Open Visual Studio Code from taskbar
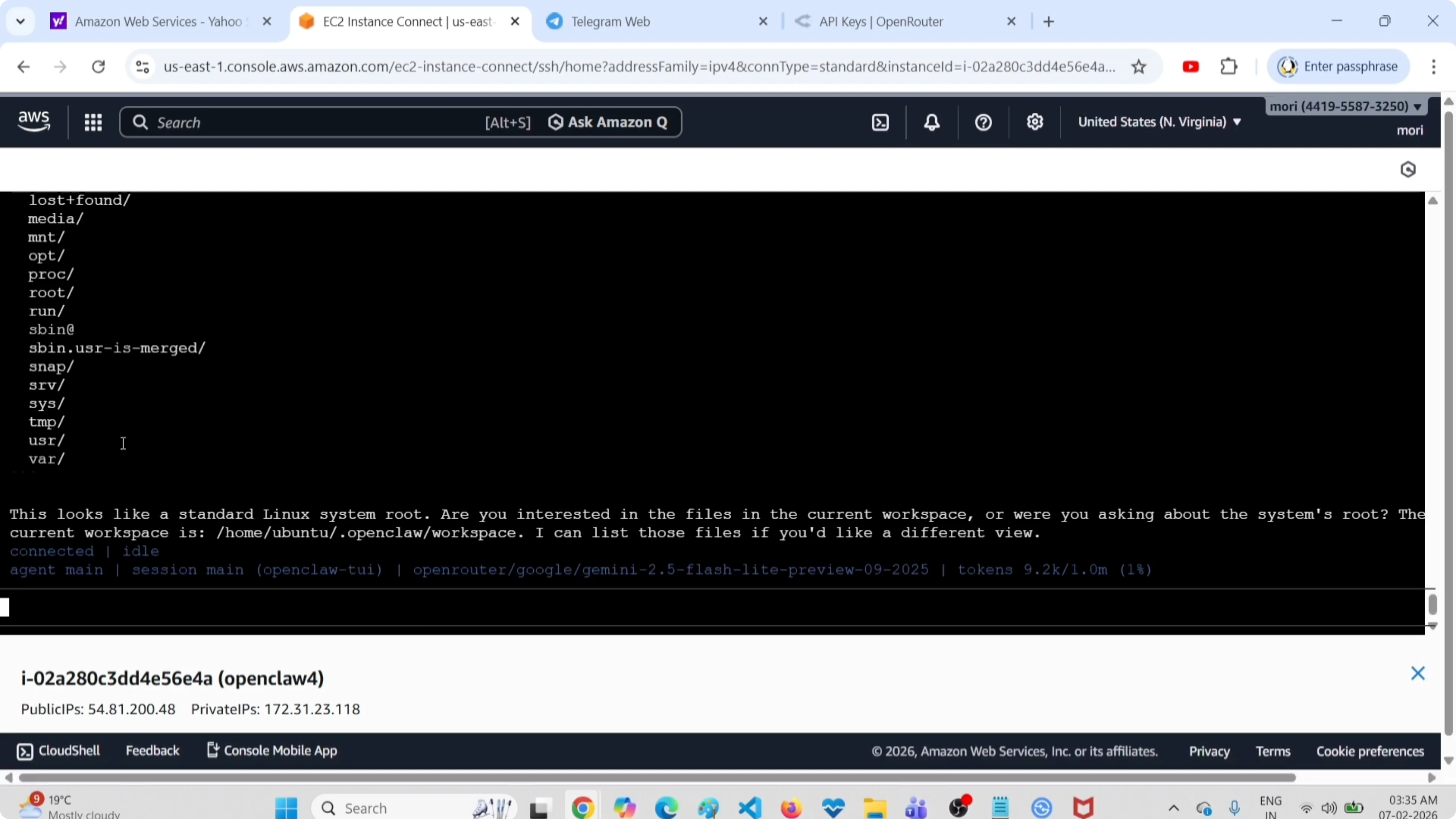Image resolution: width=1456 pixels, height=819 pixels. 749,808
